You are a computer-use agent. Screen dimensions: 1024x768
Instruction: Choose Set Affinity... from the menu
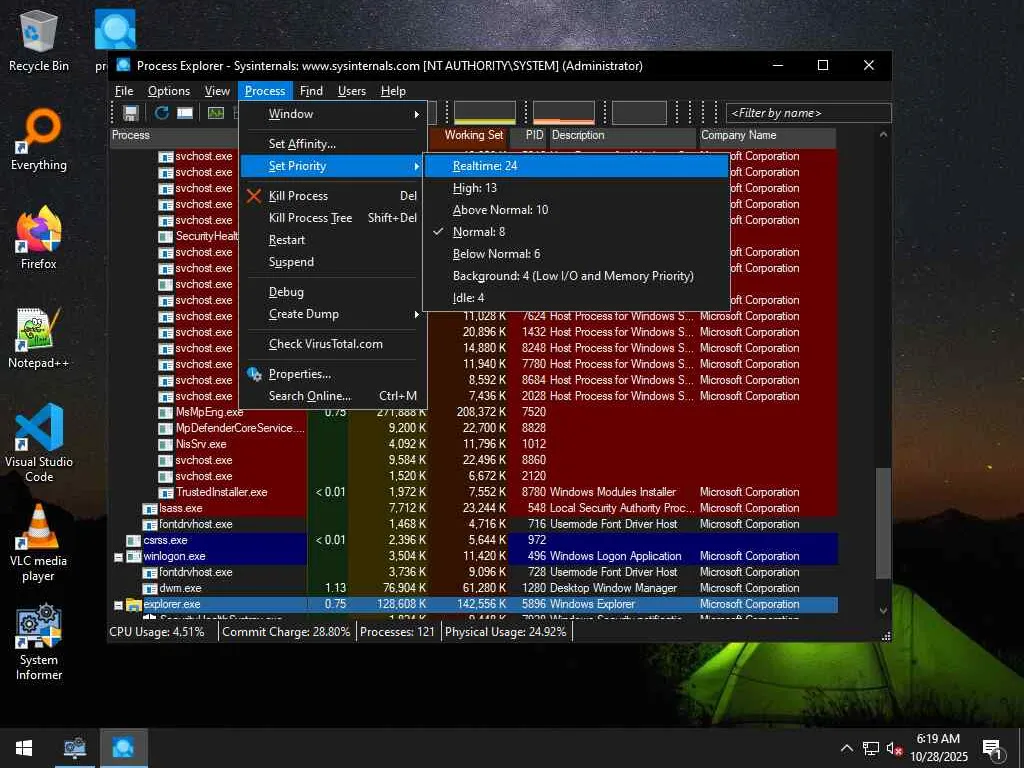(x=333, y=144)
